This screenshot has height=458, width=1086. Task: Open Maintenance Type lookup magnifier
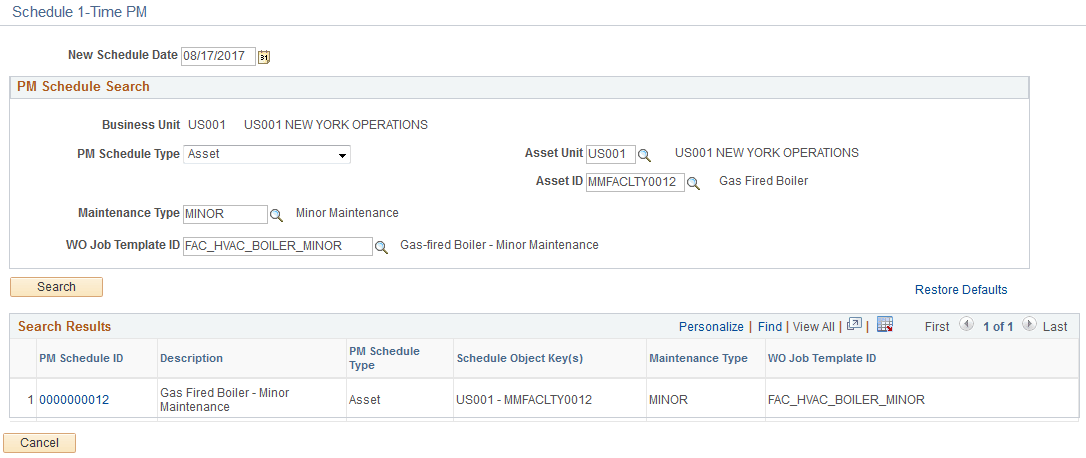point(276,215)
